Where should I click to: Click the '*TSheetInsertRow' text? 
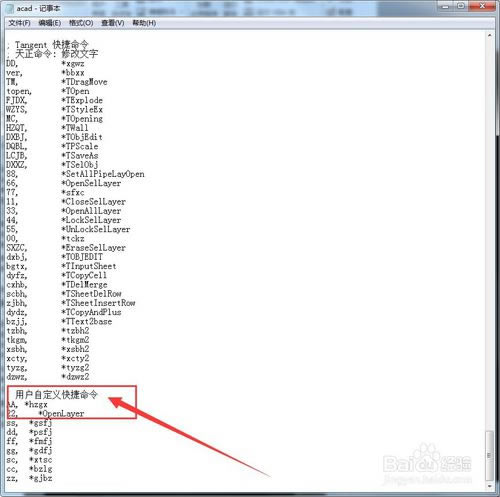click(x=98, y=303)
